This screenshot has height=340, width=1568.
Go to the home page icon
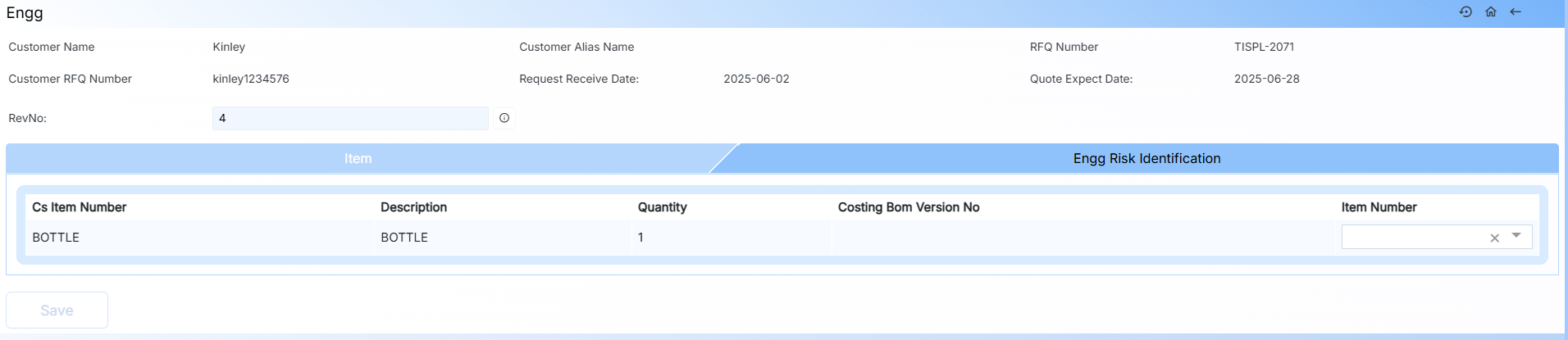tap(1491, 11)
